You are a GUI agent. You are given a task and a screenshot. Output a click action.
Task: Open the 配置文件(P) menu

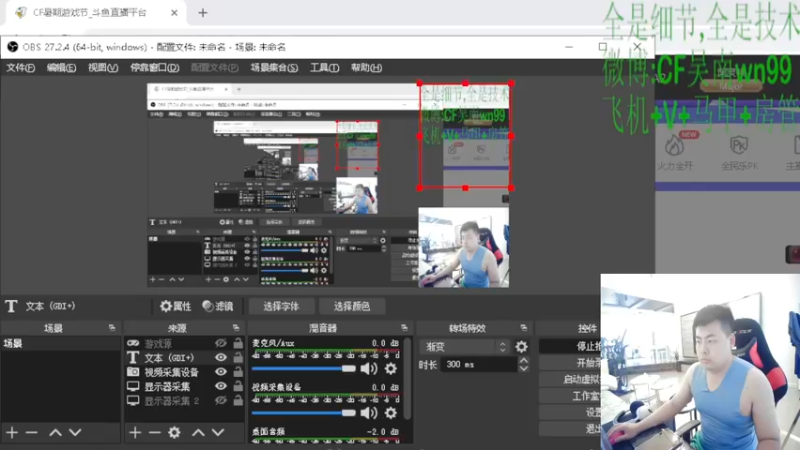(x=214, y=68)
